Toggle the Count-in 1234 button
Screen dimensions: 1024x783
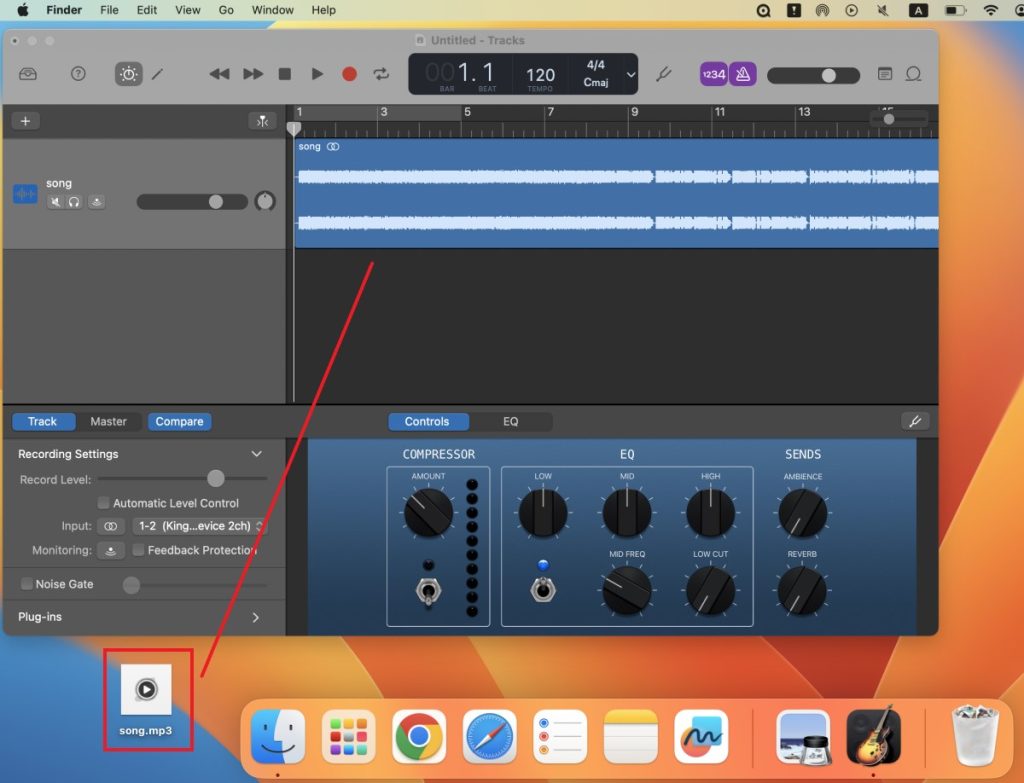pos(713,74)
